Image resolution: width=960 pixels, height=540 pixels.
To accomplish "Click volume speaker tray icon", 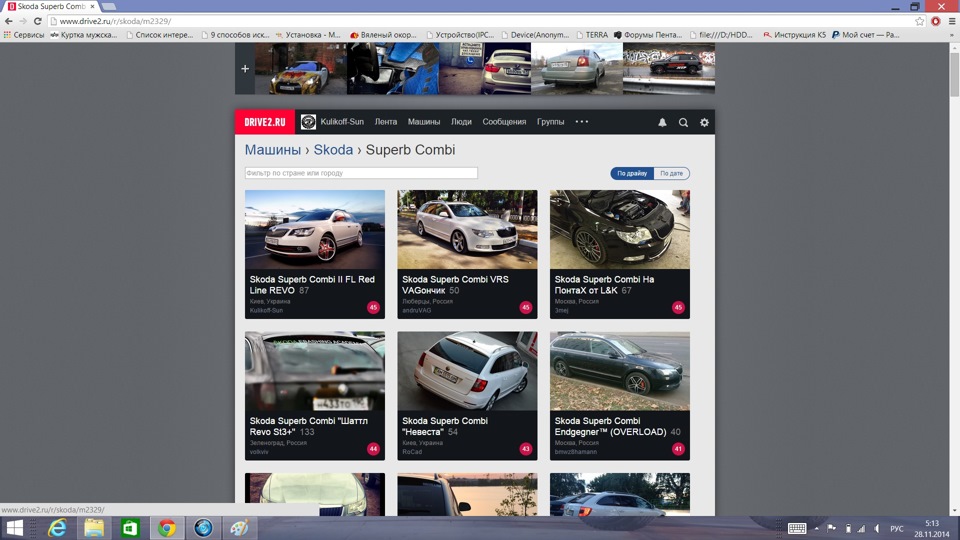I will (877, 528).
